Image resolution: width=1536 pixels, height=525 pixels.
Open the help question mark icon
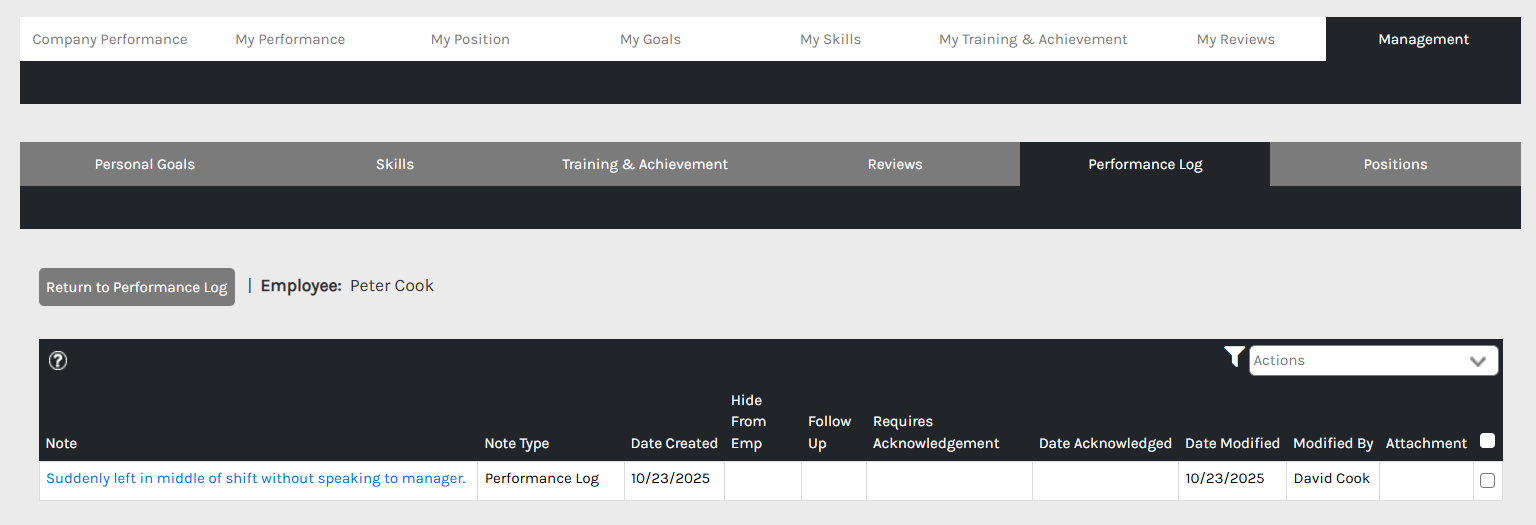(58, 361)
